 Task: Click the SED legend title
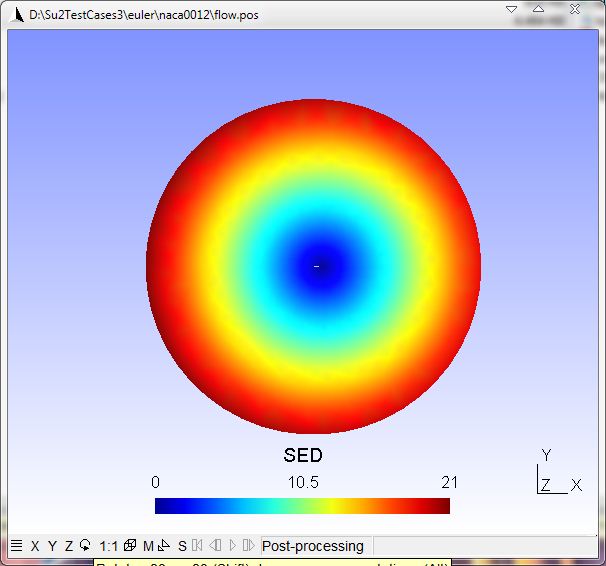point(303,456)
